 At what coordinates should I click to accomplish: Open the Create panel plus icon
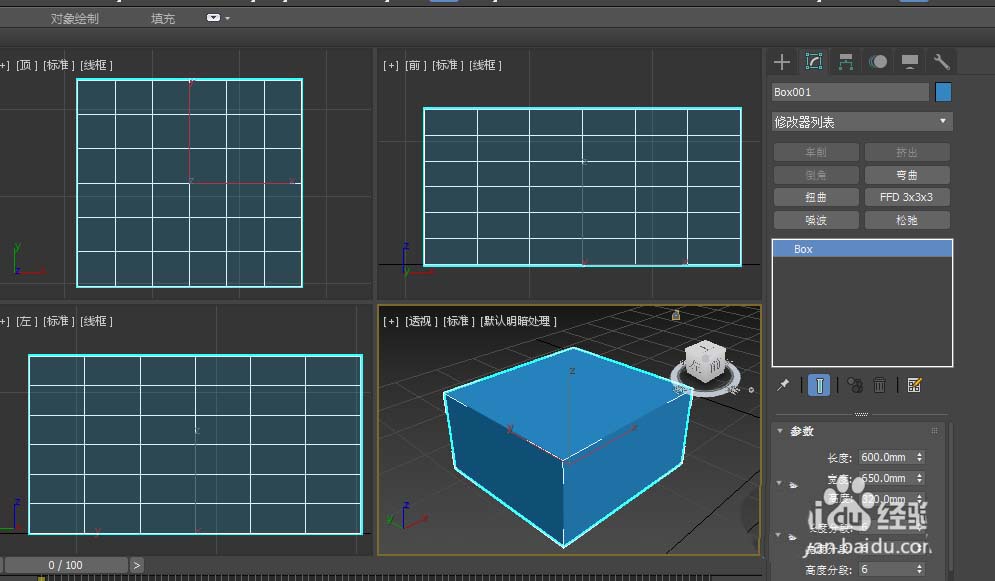tap(782, 62)
